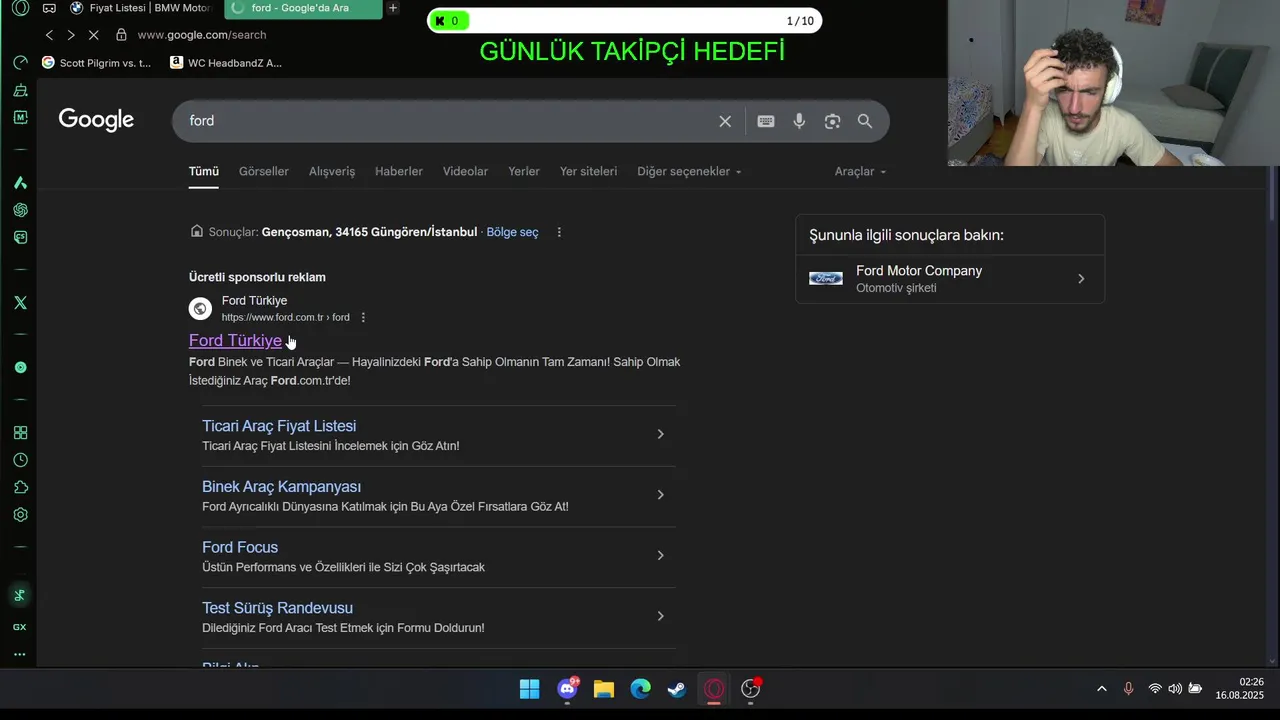
Task: Go back with the browser back arrow
Action: [x=49, y=35]
